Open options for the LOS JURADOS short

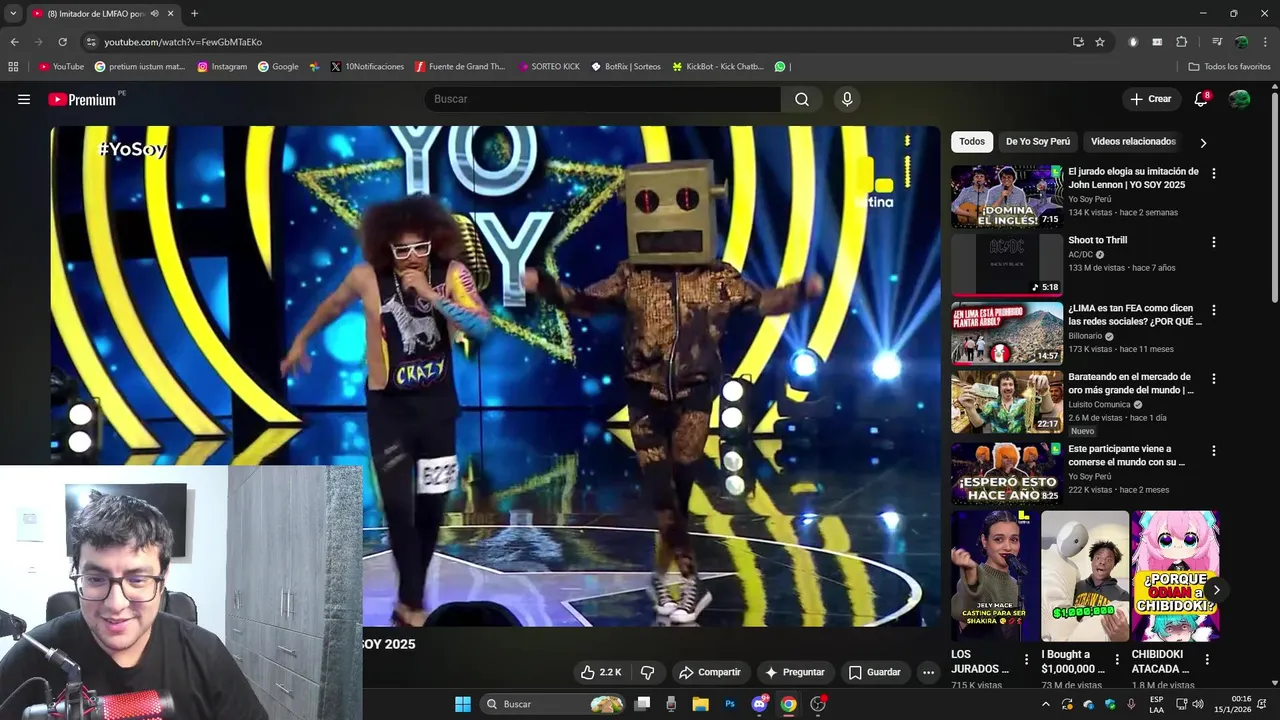coord(1026,660)
